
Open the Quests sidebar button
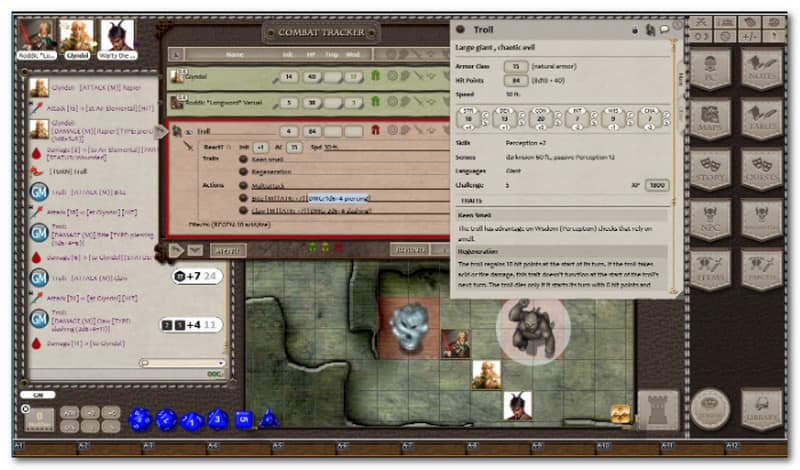[x=762, y=170]
